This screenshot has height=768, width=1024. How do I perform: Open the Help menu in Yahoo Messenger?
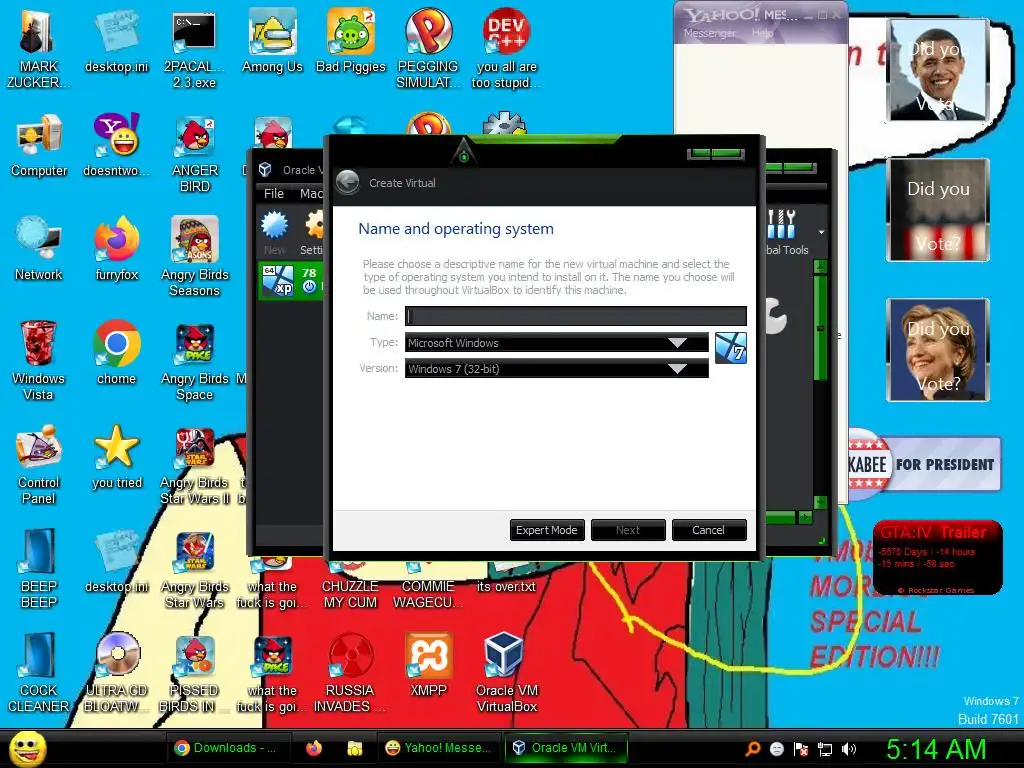762,33
